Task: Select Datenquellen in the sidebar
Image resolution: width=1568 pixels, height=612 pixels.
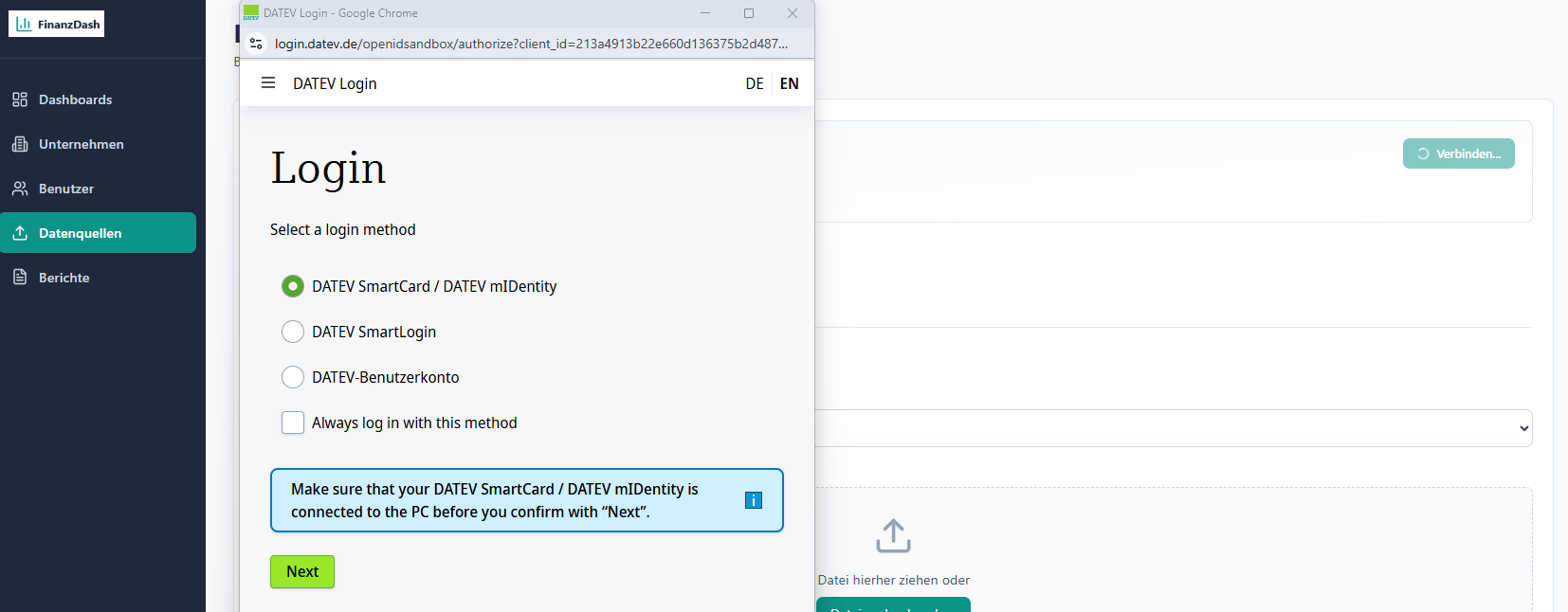Action: click(99, 233)
